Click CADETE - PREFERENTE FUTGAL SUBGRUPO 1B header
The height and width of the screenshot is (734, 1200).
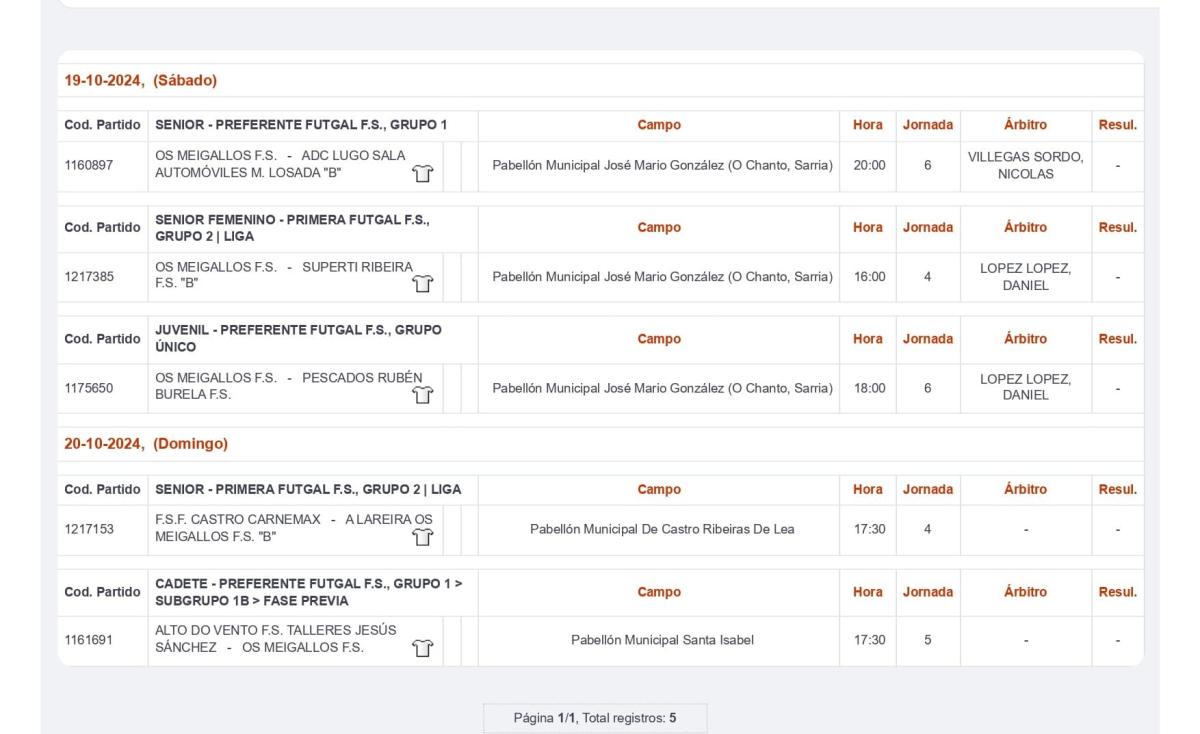pos(308,591)
